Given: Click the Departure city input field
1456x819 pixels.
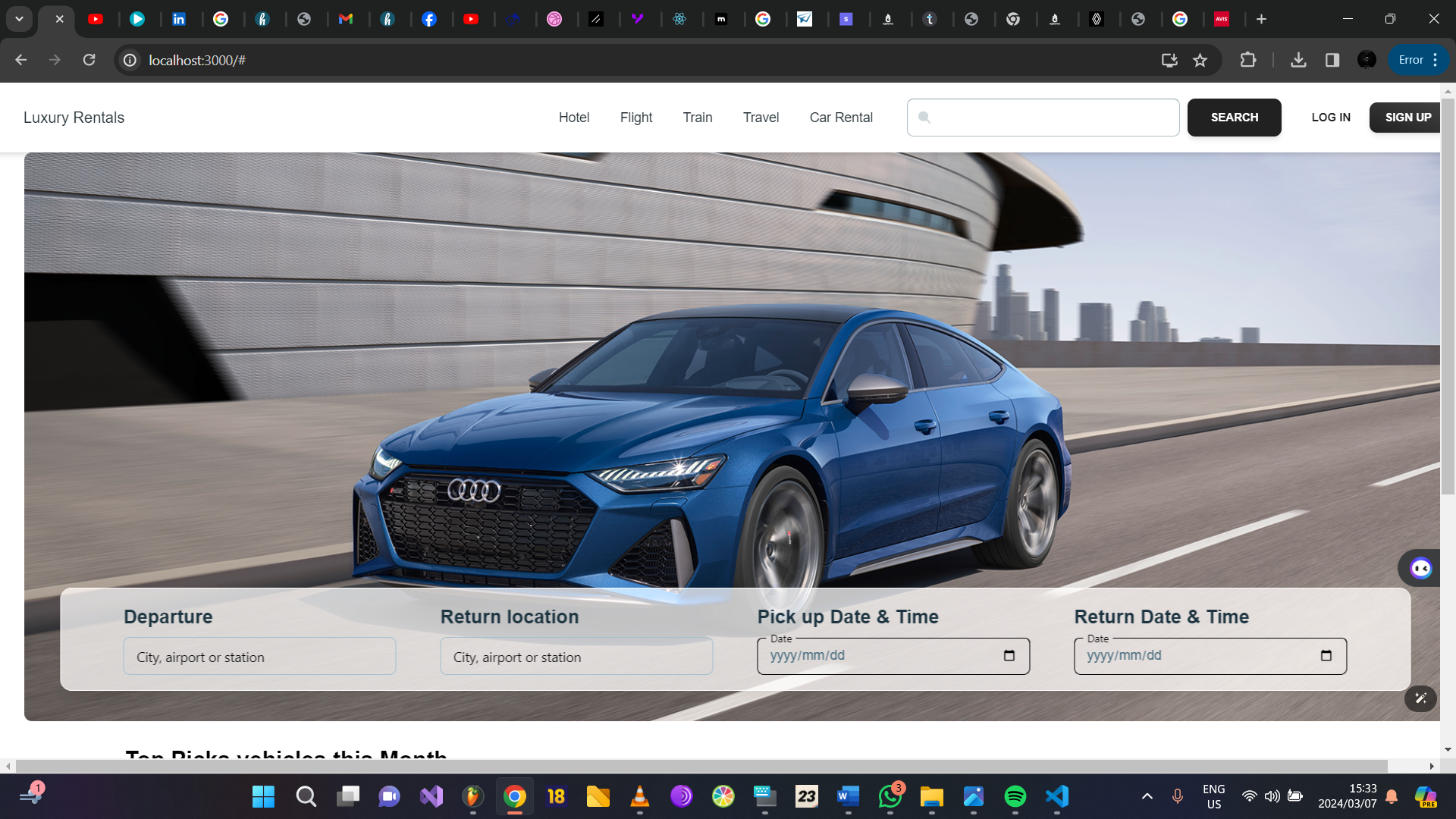Looking at the screenshot, I should [259, 657].
